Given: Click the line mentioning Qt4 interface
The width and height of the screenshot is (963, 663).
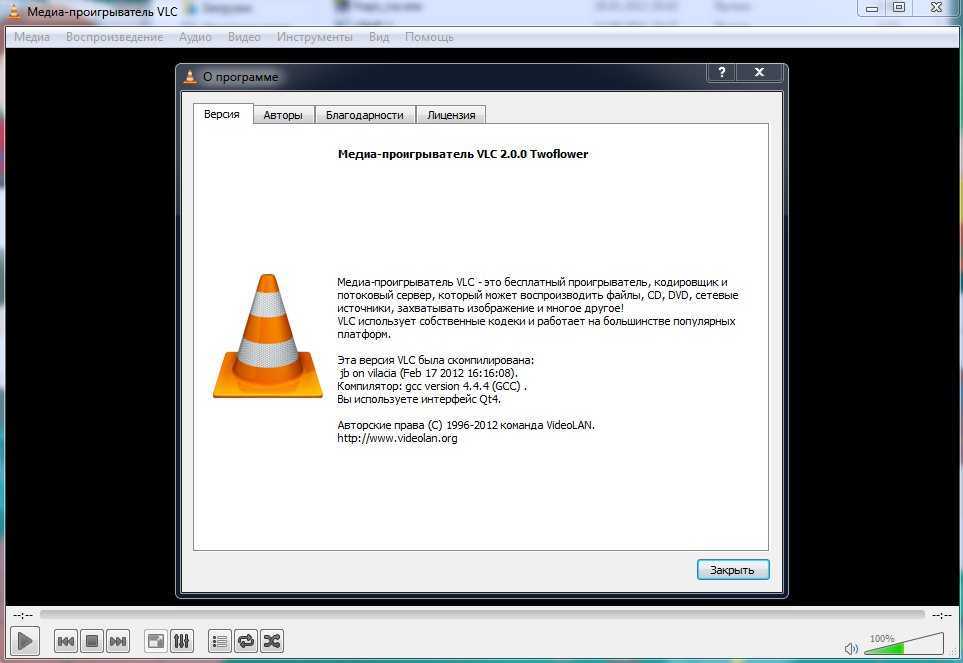Looking at the screenshot, I should coord(419,399).
